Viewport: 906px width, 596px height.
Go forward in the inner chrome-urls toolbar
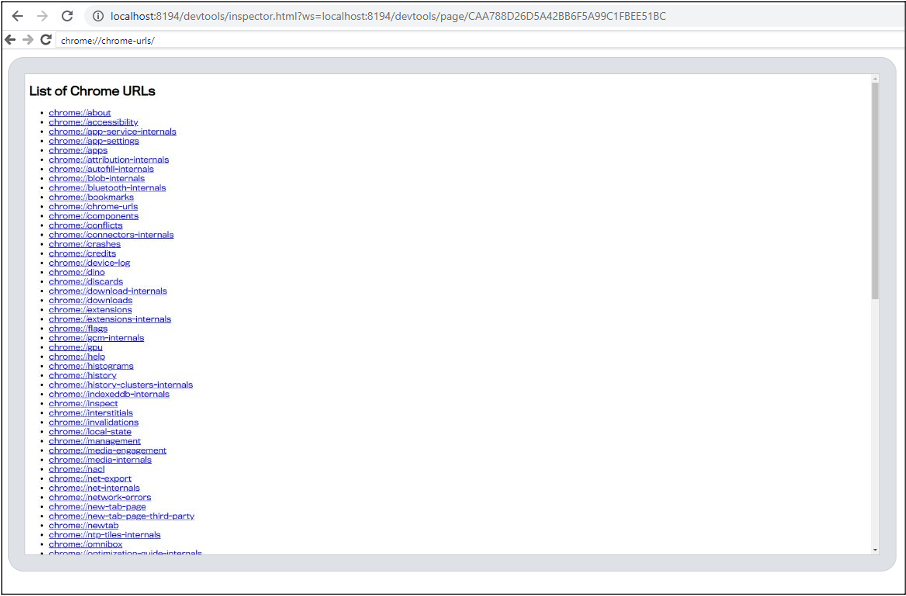point(28,40)
